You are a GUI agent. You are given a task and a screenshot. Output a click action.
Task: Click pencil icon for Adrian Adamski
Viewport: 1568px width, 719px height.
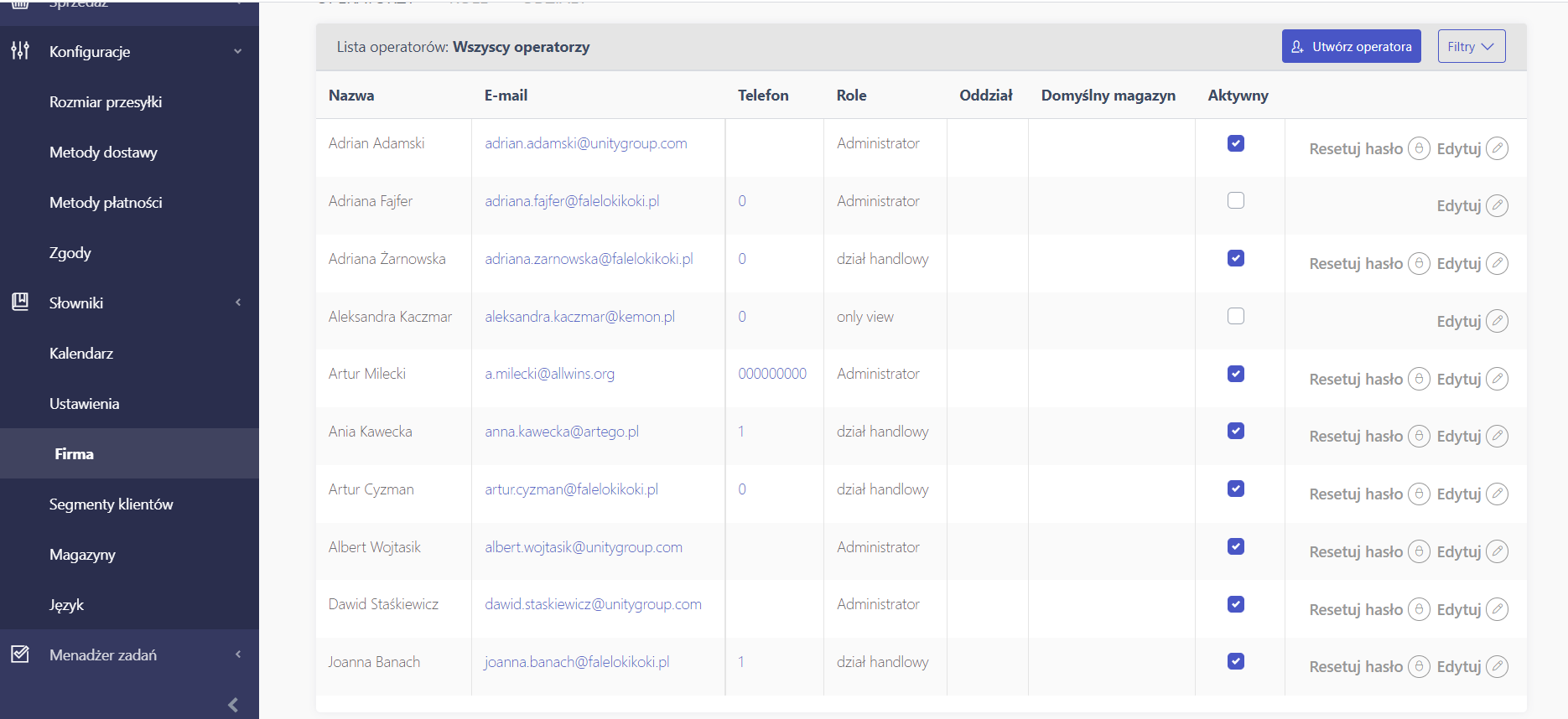click(1498, 148)
